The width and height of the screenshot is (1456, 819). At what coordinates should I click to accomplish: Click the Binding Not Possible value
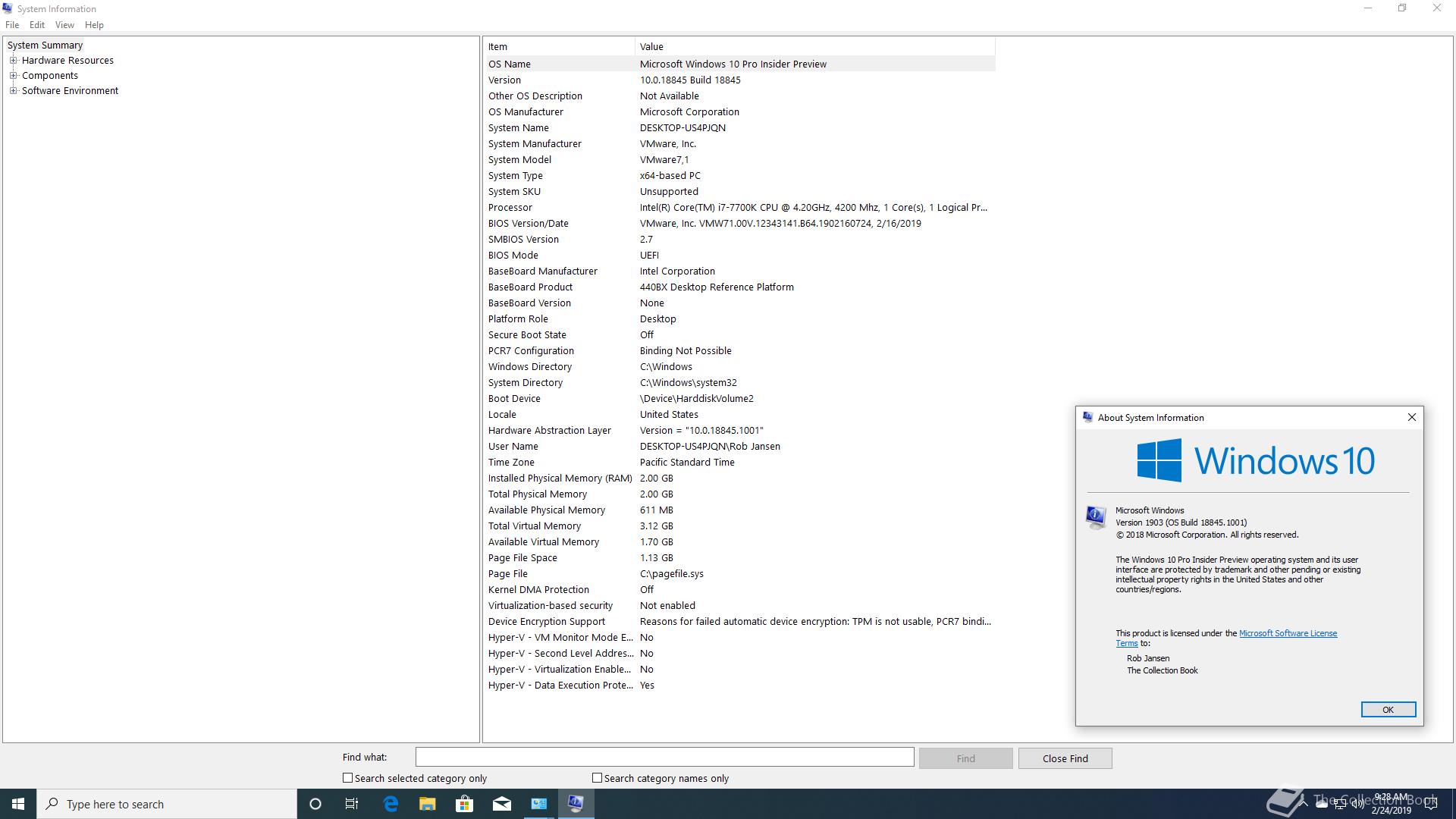point(686,351)
